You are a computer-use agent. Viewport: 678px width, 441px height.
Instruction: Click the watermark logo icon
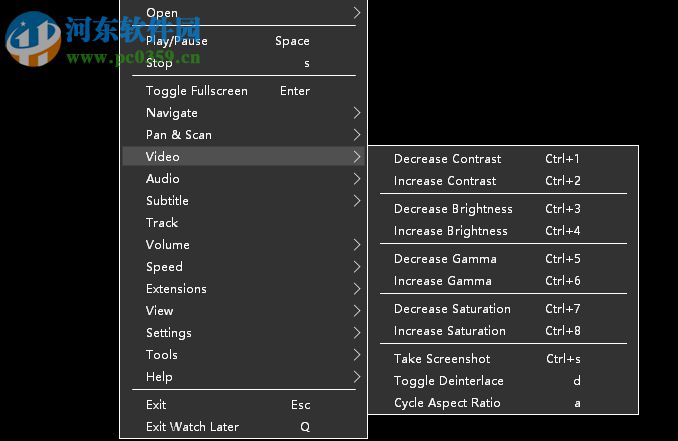click(33, 38)
